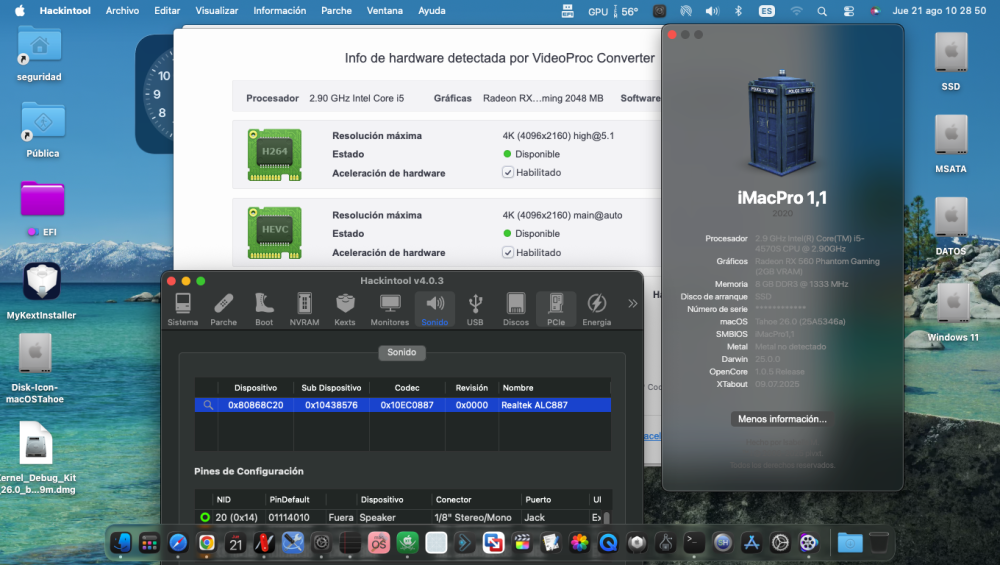Screen dimensions: 1000x565
Task: Show more toolbar items in Hackintool
Action: tap(632, 304)
